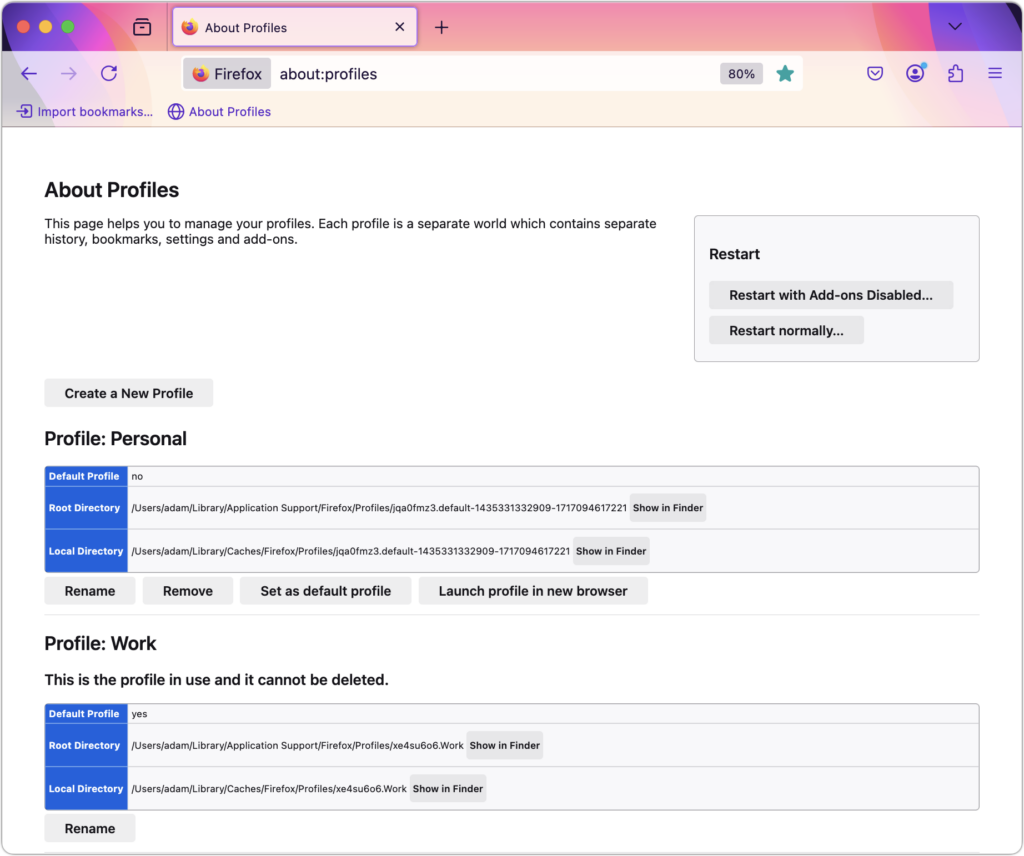The height and width of the screenshot is (856, 1024).
Task: Click Import bookmarks in the bookmarks bar
Action: coord(84,112)
